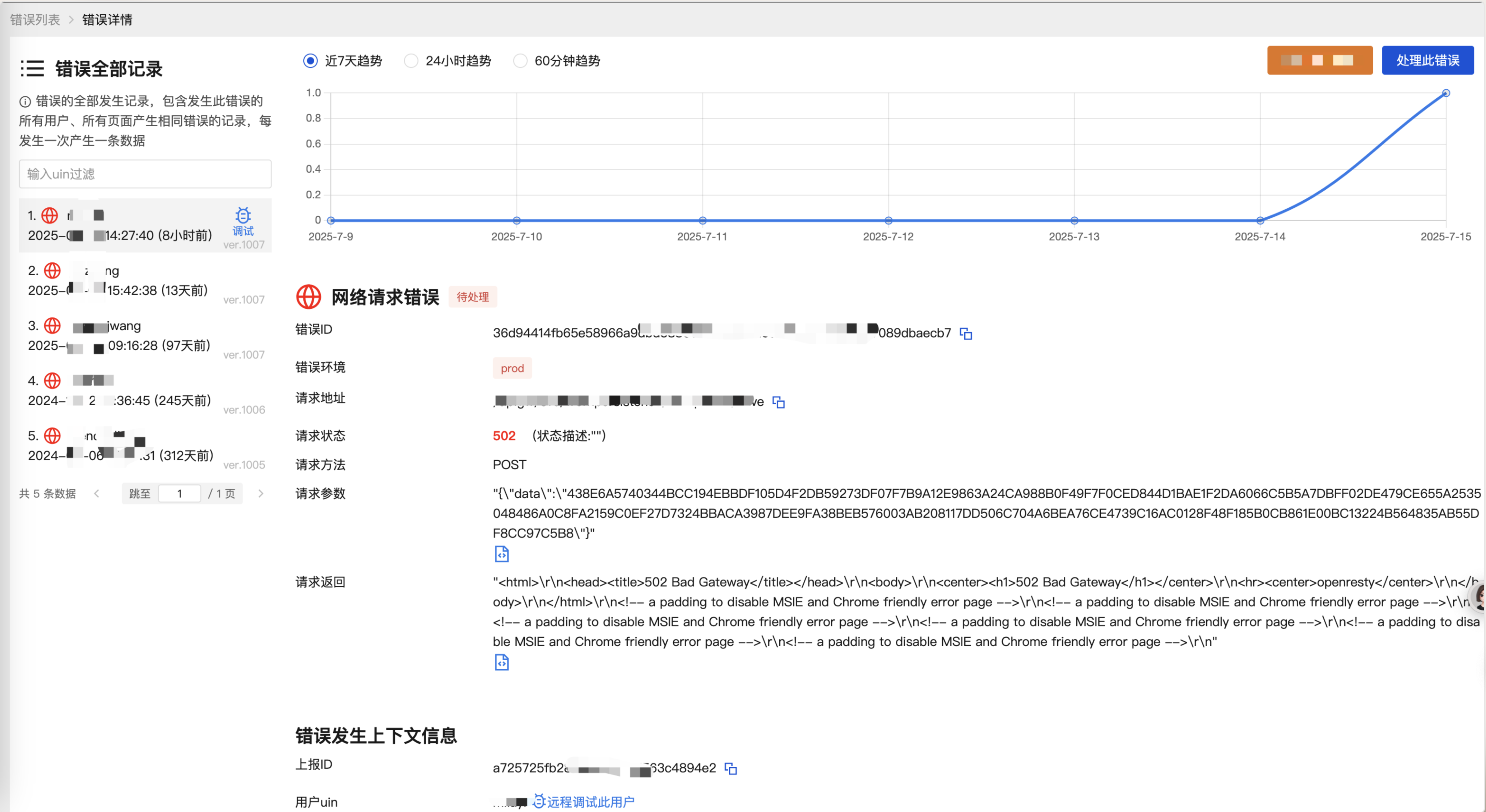Go to next page with right chevron
Screen dimensions: 1486x812
[261, 494]
